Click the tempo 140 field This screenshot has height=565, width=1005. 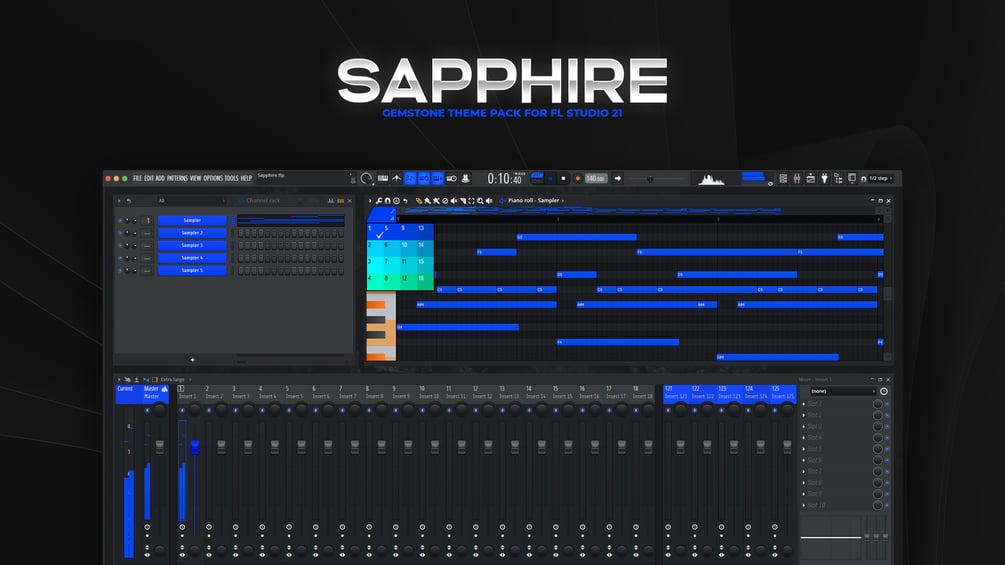point(596,179)
